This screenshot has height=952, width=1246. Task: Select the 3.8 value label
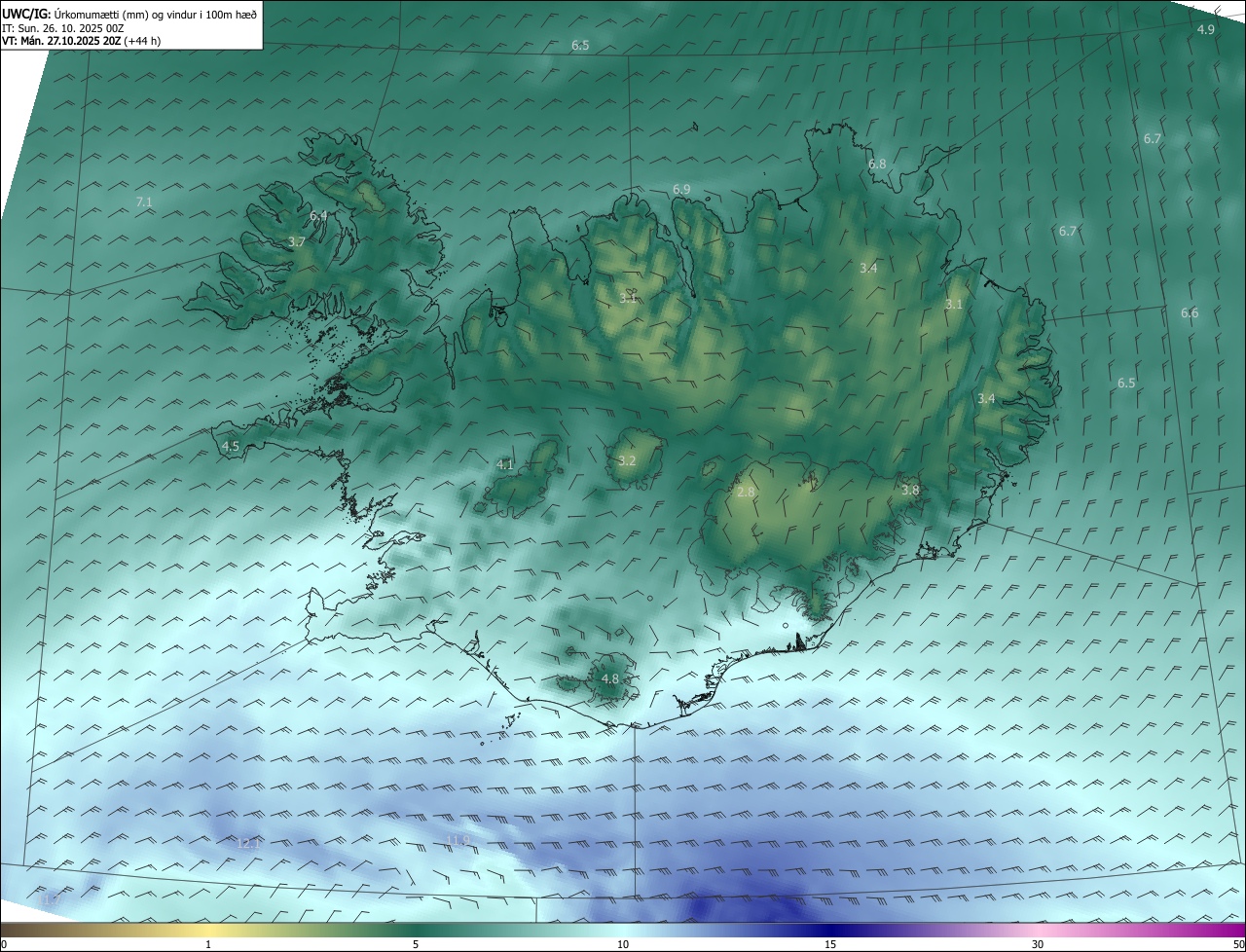click(x=910, y=491)
